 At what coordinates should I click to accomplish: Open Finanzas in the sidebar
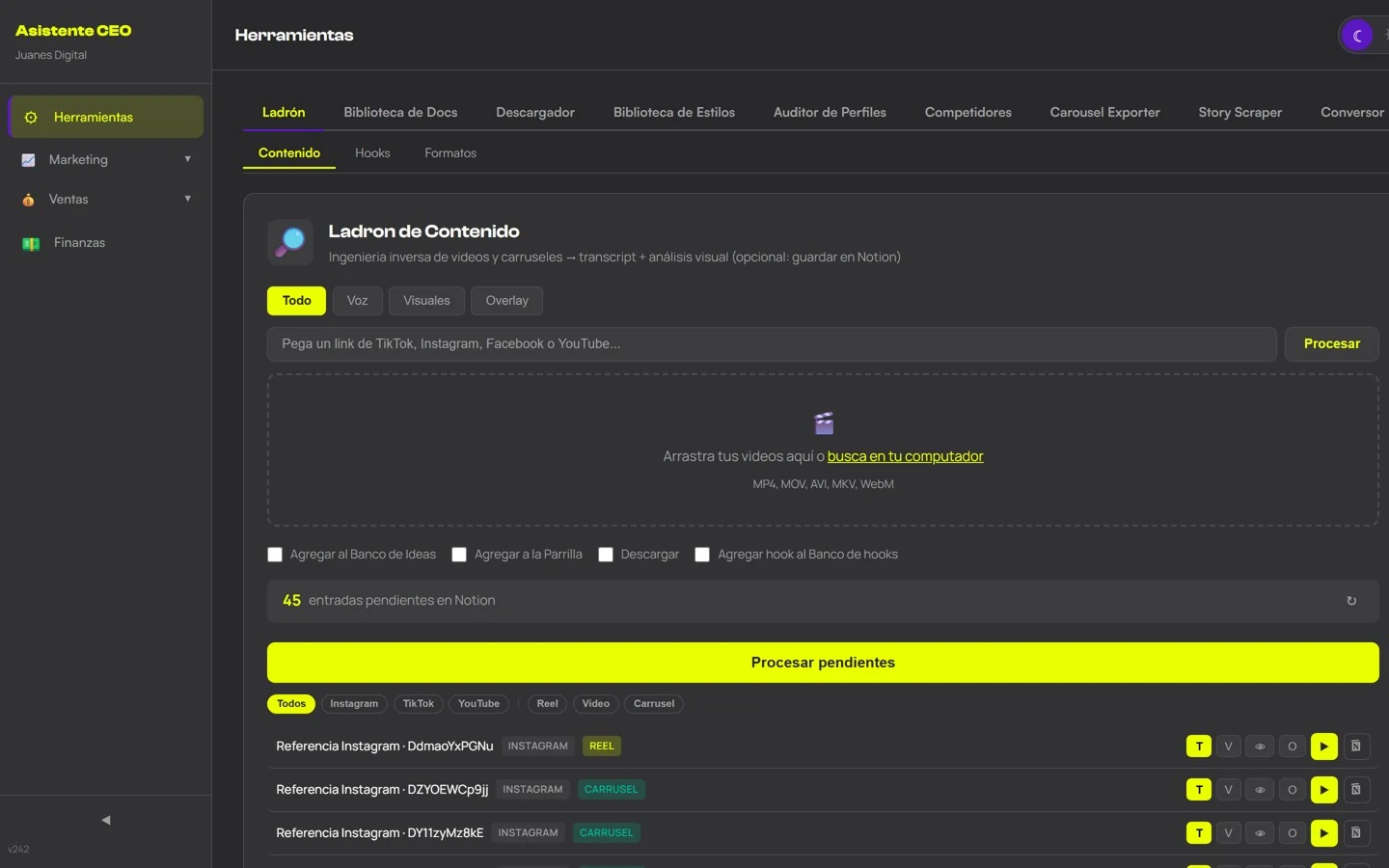[x=106, y=243]
